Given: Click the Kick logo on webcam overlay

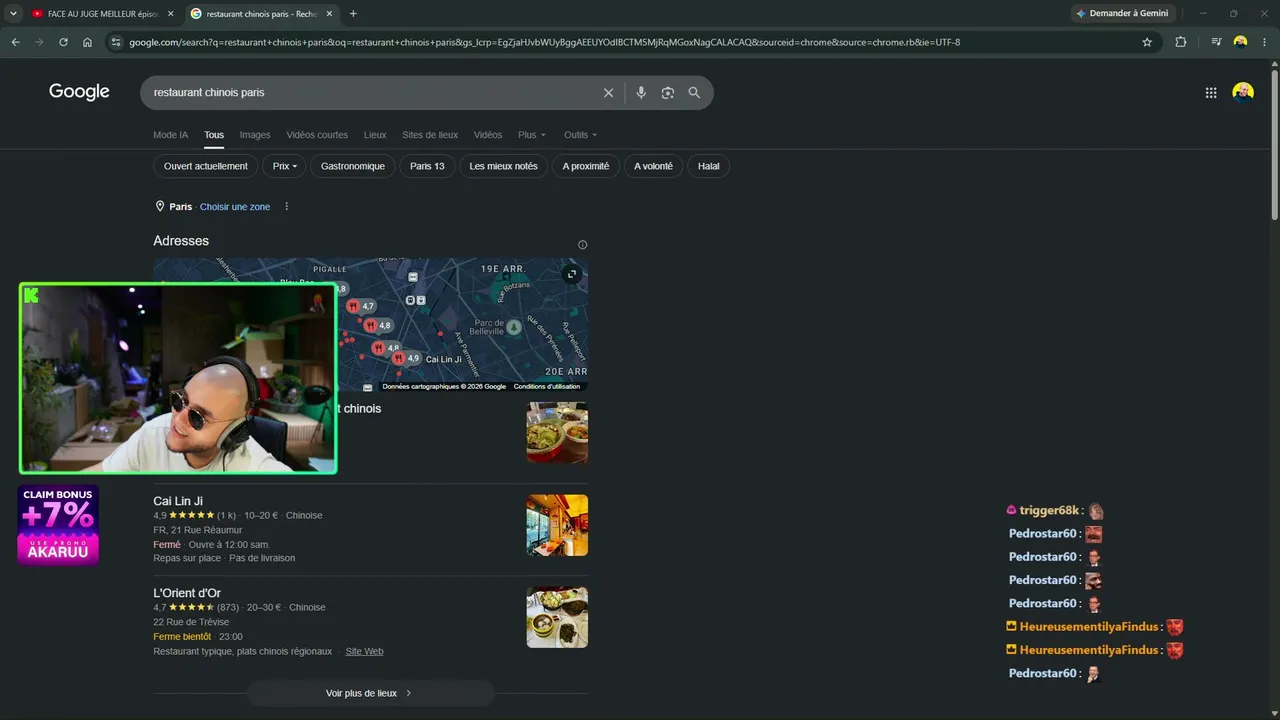Looking at the screenshot, I should click(x=31, y=295).
